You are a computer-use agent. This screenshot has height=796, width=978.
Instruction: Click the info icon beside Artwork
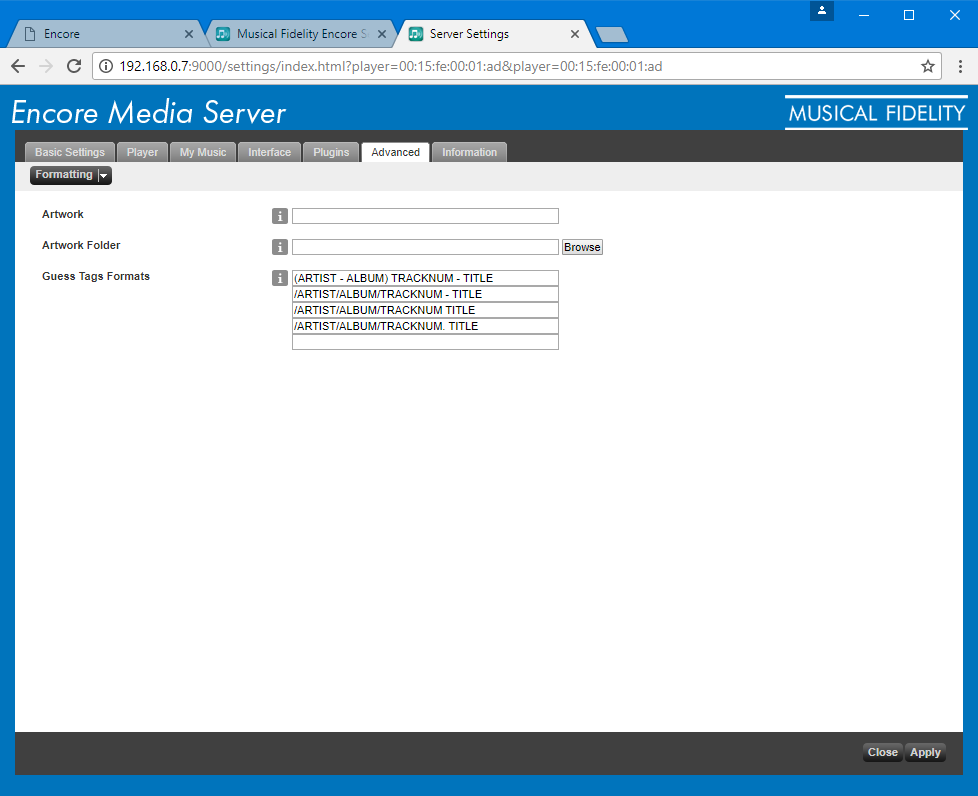279,216
